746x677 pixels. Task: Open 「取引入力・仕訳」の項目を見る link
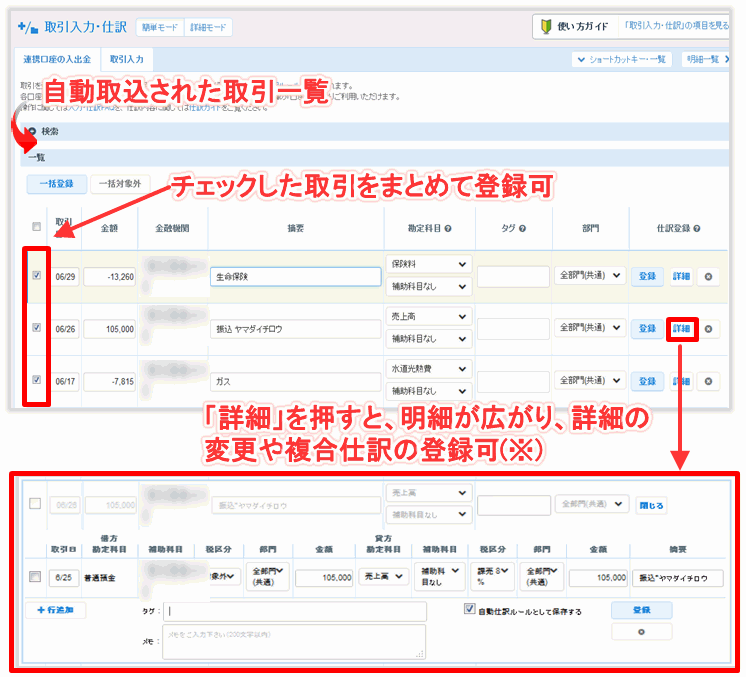point(676,26)
